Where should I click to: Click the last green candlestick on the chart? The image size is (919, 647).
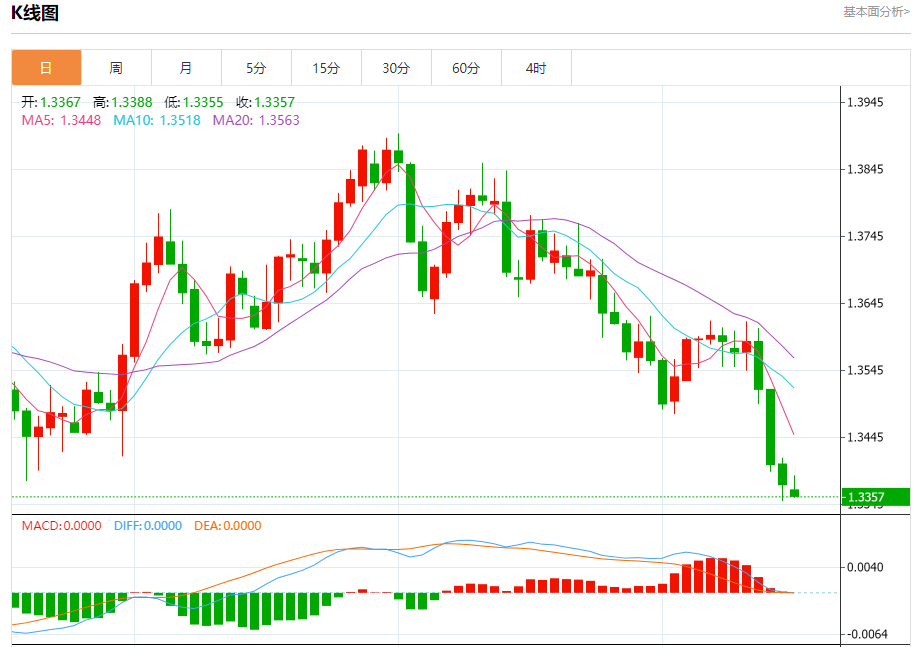(794, 493)
